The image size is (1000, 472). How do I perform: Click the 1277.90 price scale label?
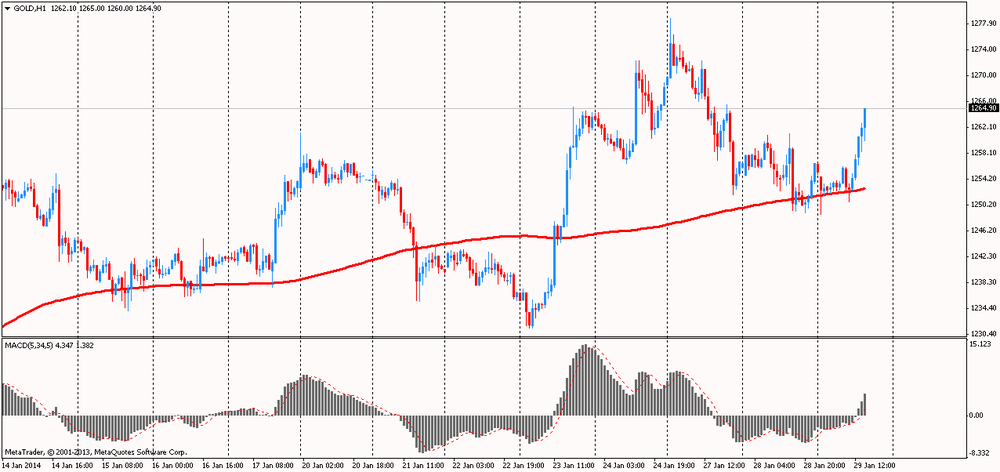point(983,23)
